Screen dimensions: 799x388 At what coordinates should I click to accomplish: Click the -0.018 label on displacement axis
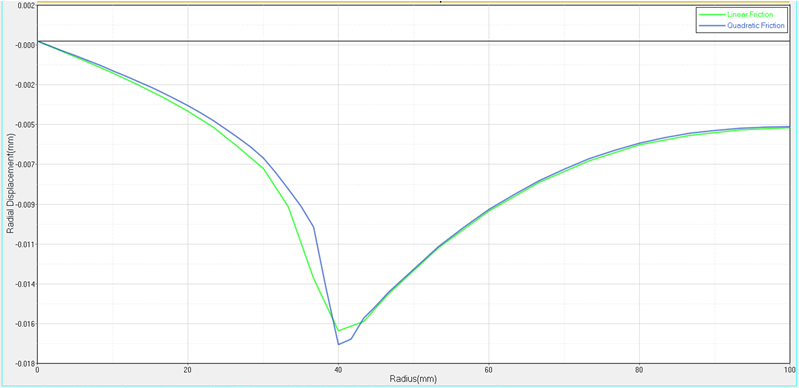[24, 364]
